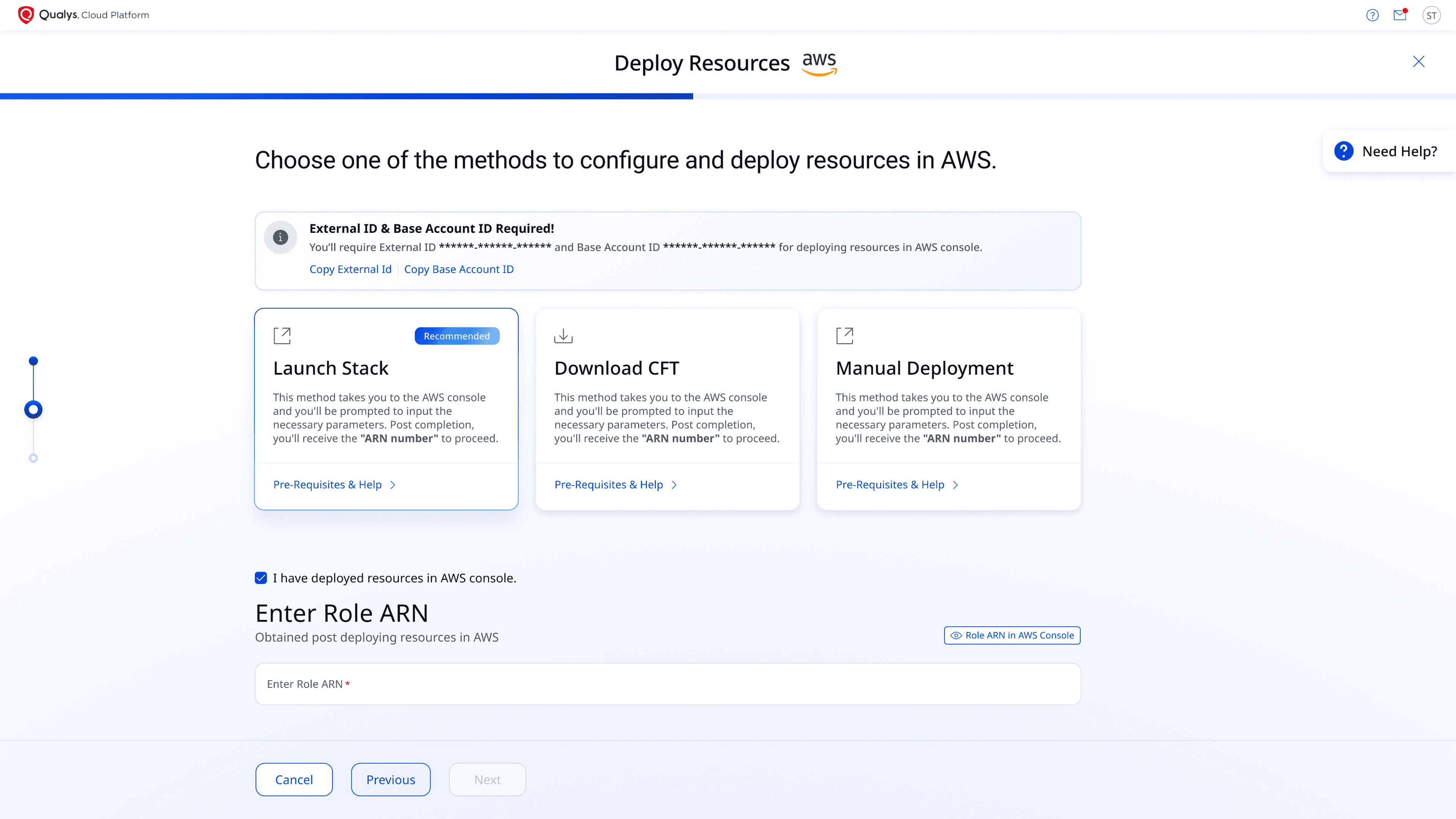Expand chevron beside Download CFT Pre-Requisites
This screenshot has height=819, width=1456.
click(674, 485)
